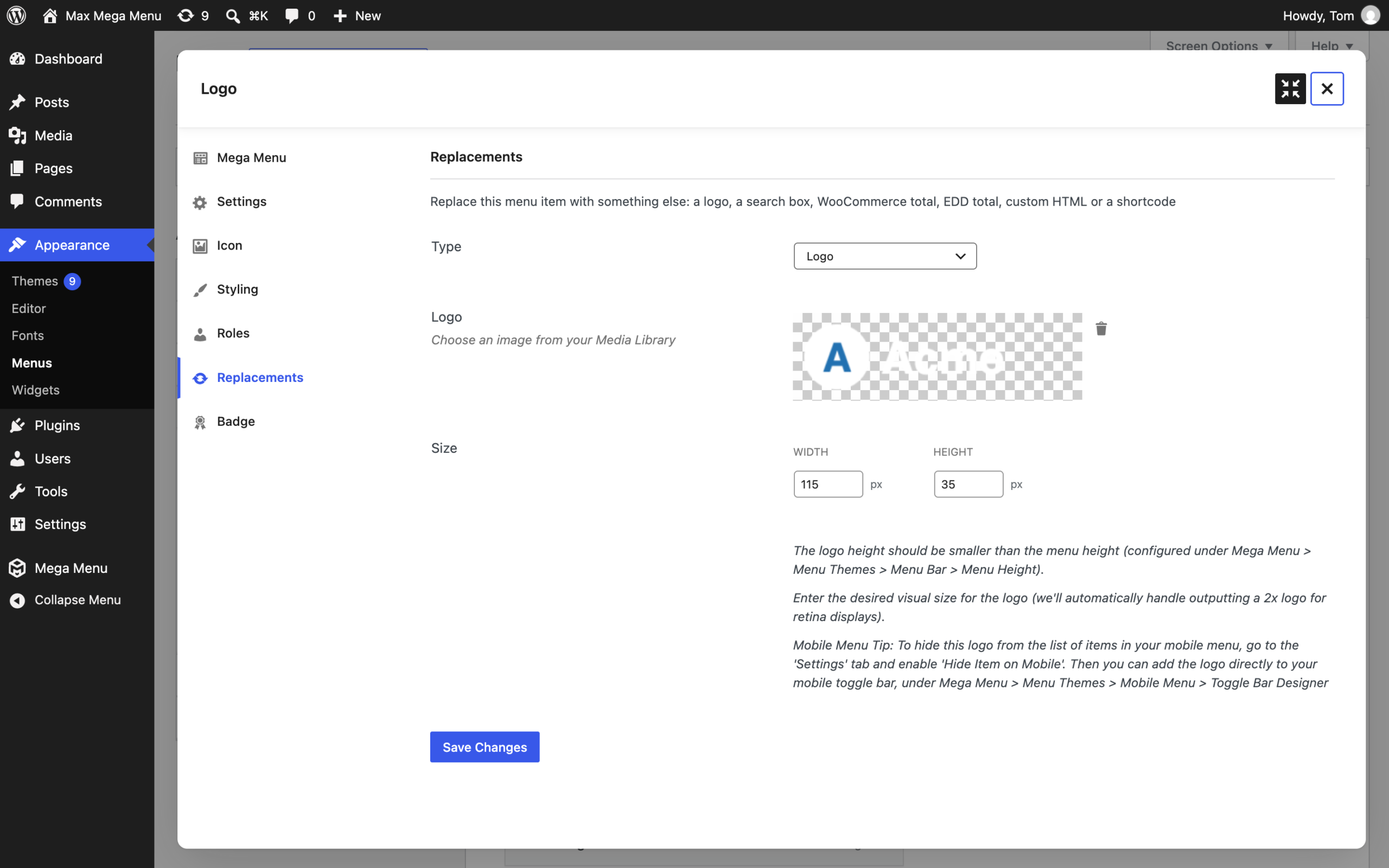This screenshot has height=868, width=1389.
Task: Open the Roles tab
Action: click(221, 334)
